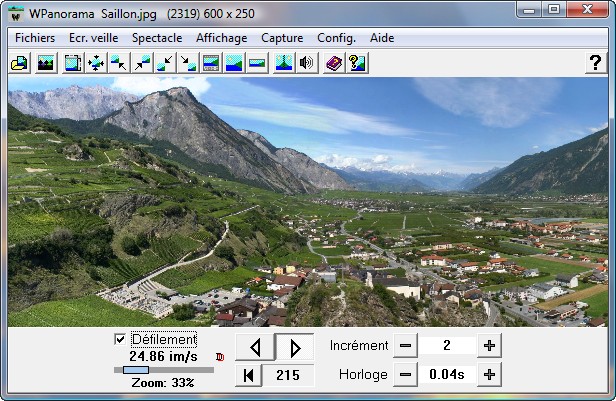This screenshot has height=401, width=616.
Task: Click the "Zoom: 33%" label
Action: tap(163, 383)
